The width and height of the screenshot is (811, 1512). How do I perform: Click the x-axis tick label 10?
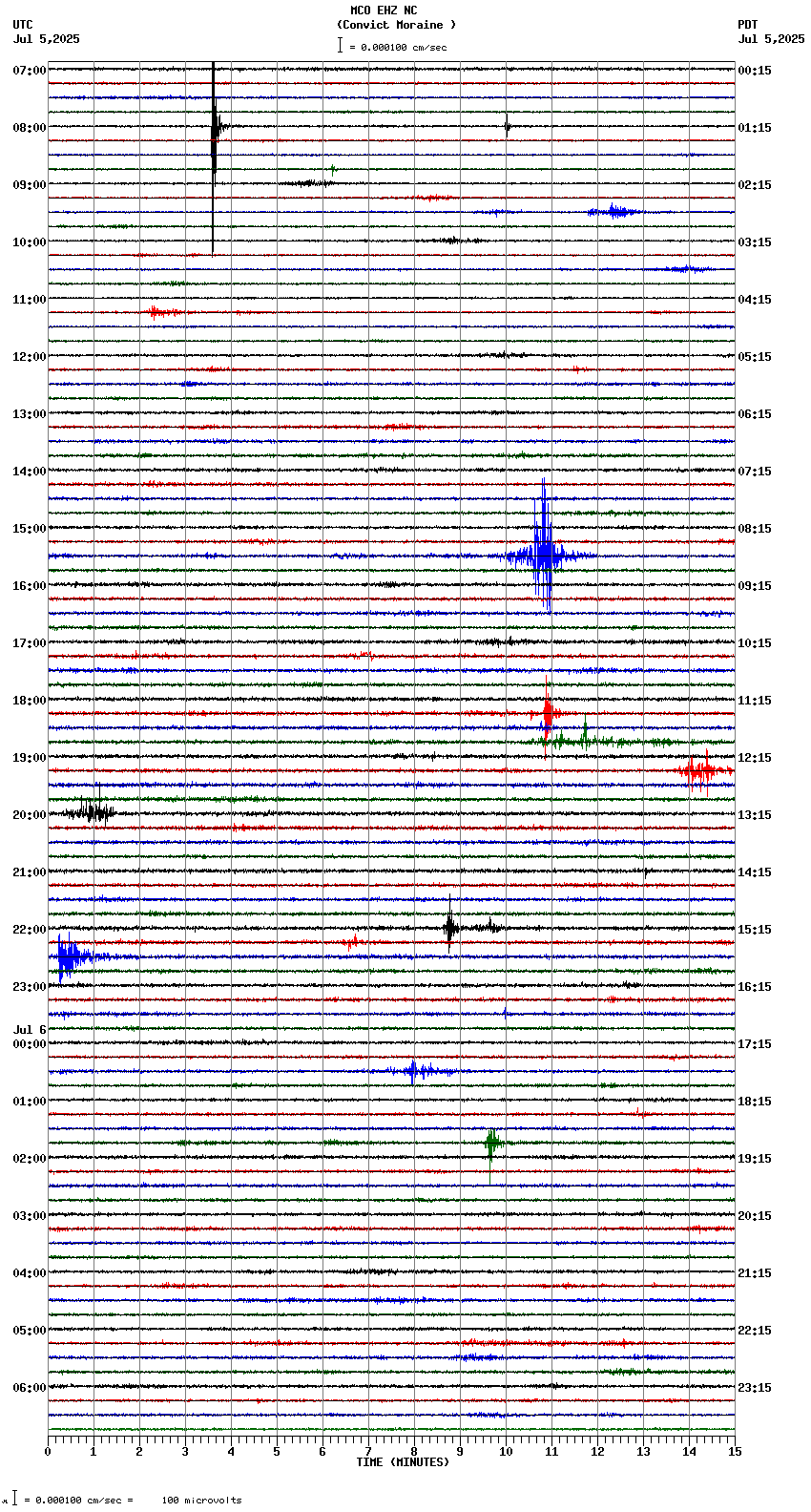click(x=506, y=1452)
